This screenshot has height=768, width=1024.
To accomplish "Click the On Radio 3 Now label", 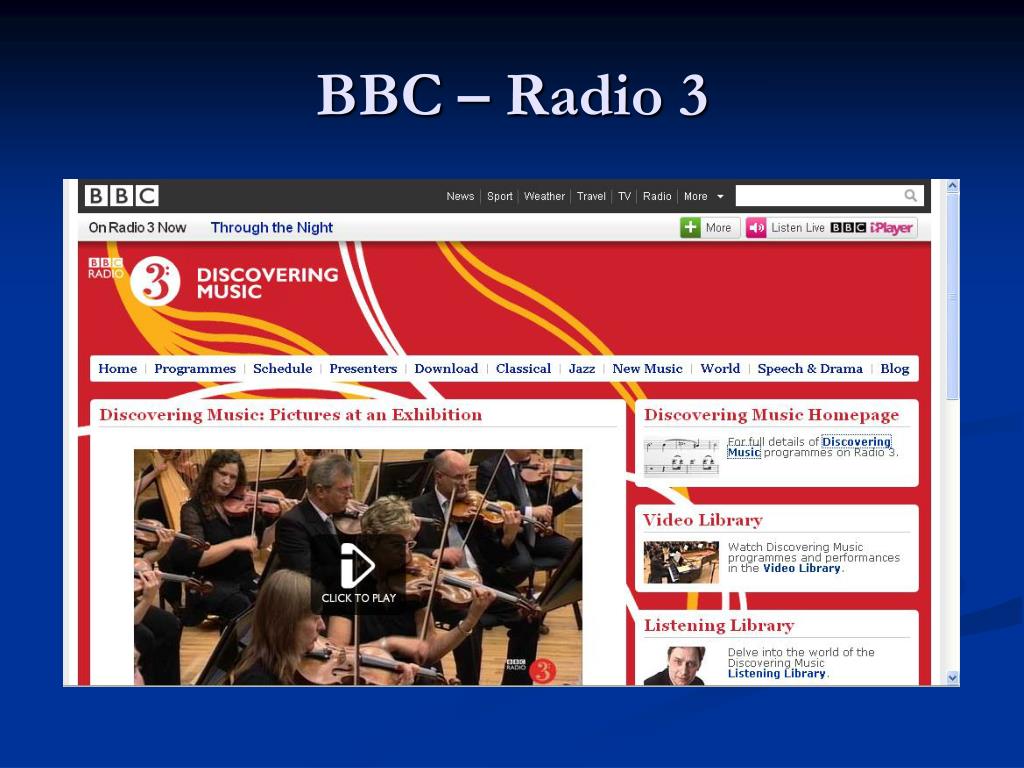I will [137, 227].
